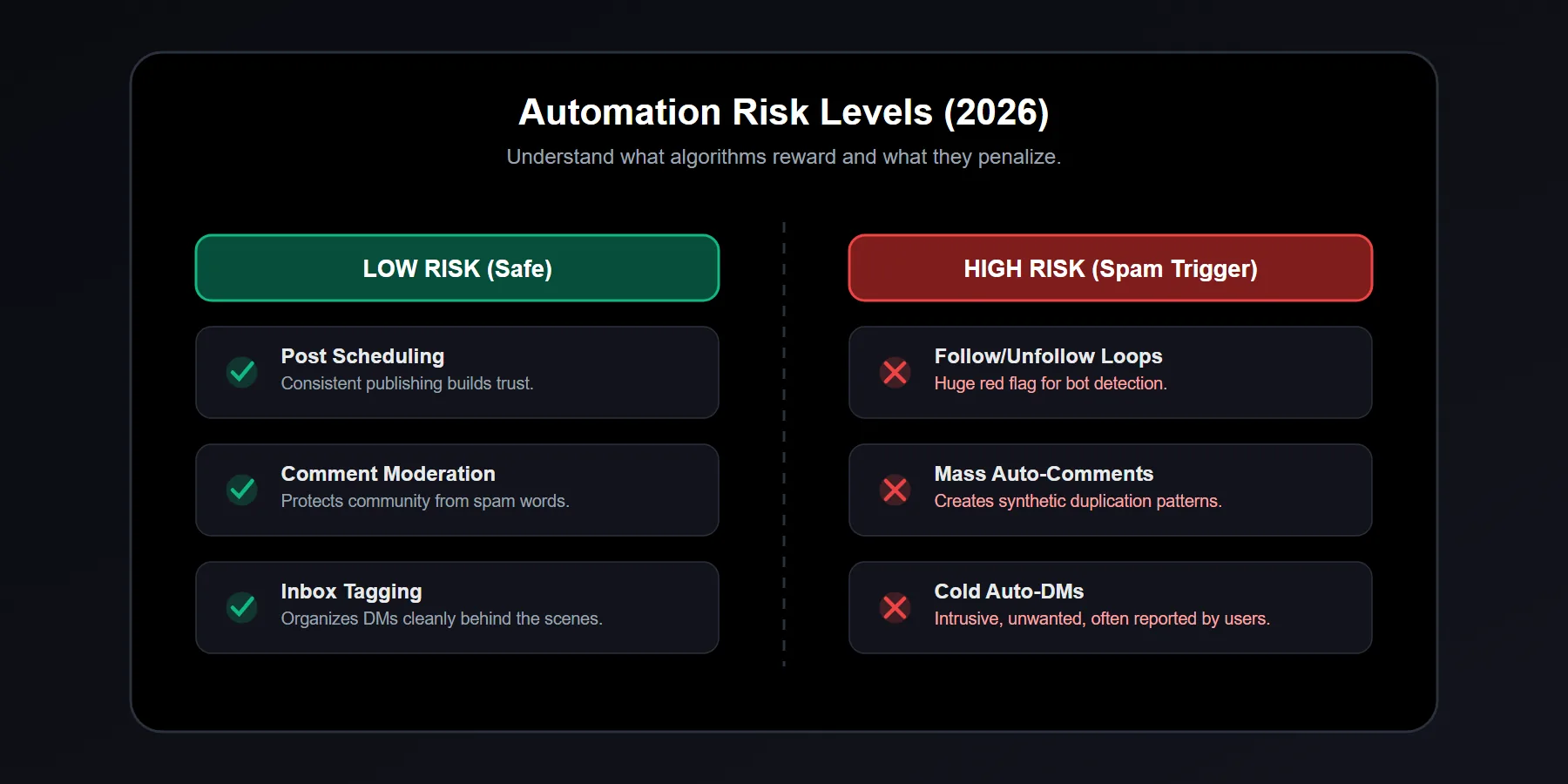The height and width of the screenshot is (784, 1568).
Task: Select the HIGH RISK (Spam Trigger) header button
Action: (x=1110, y=268)
